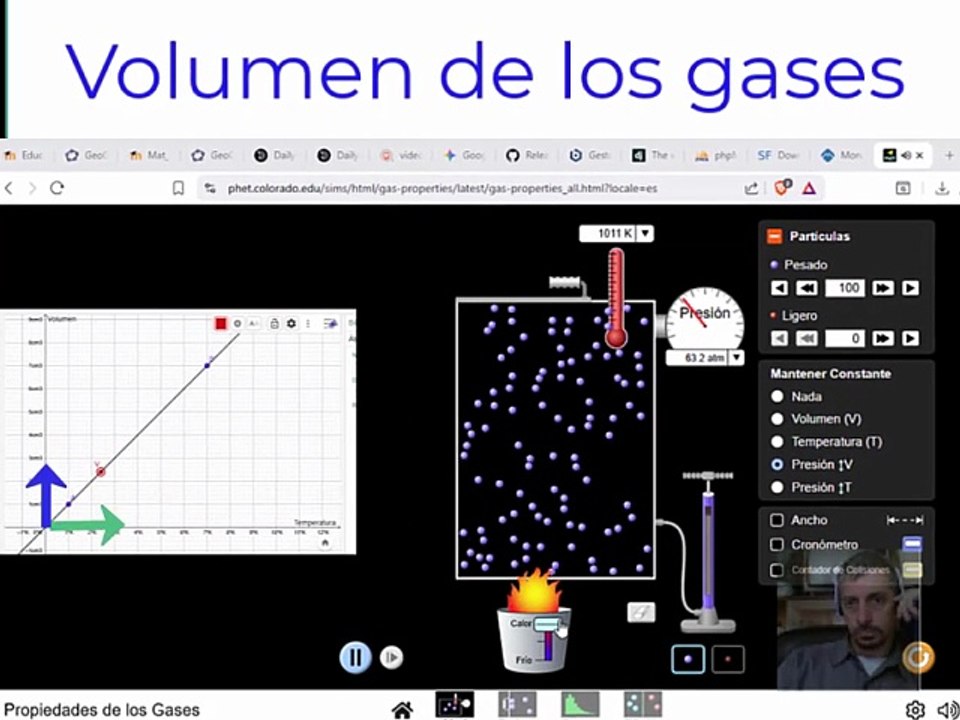Click the container lid handle

tap(564, 282)
